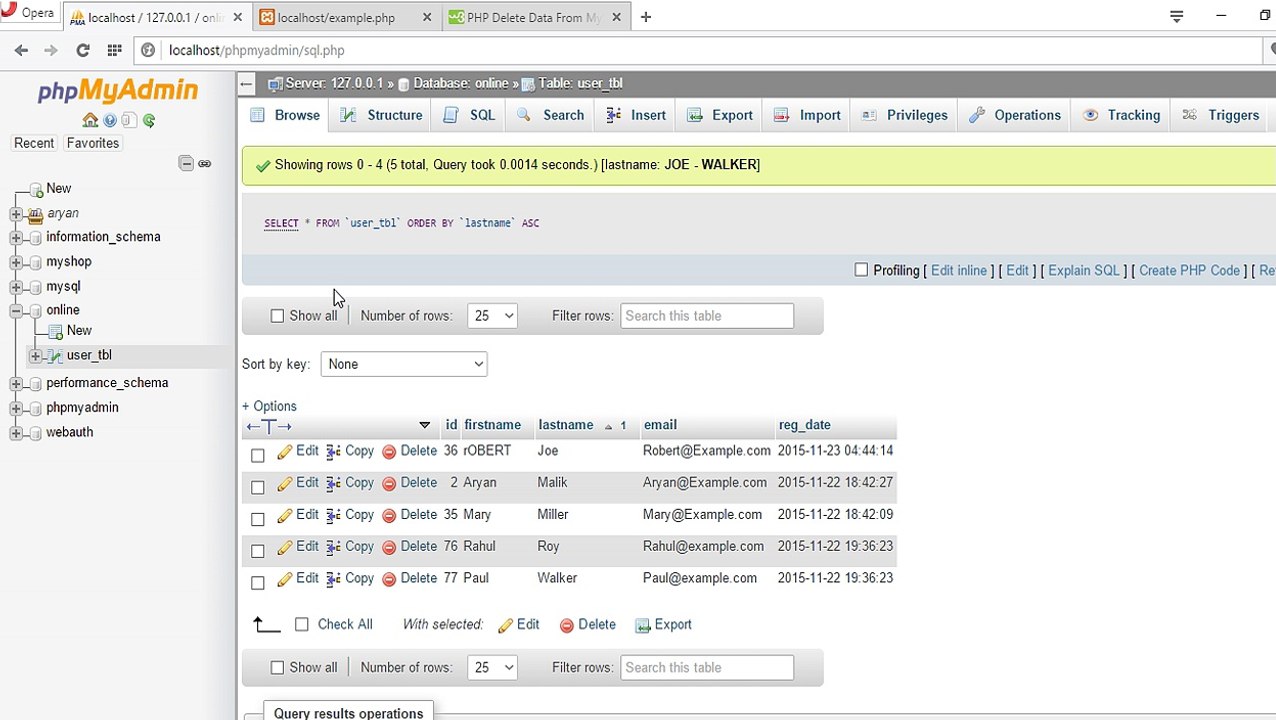1276x720 pixels.
Task: Click pencil Edit icon in Rahul row
Action: tap(285, 548)
